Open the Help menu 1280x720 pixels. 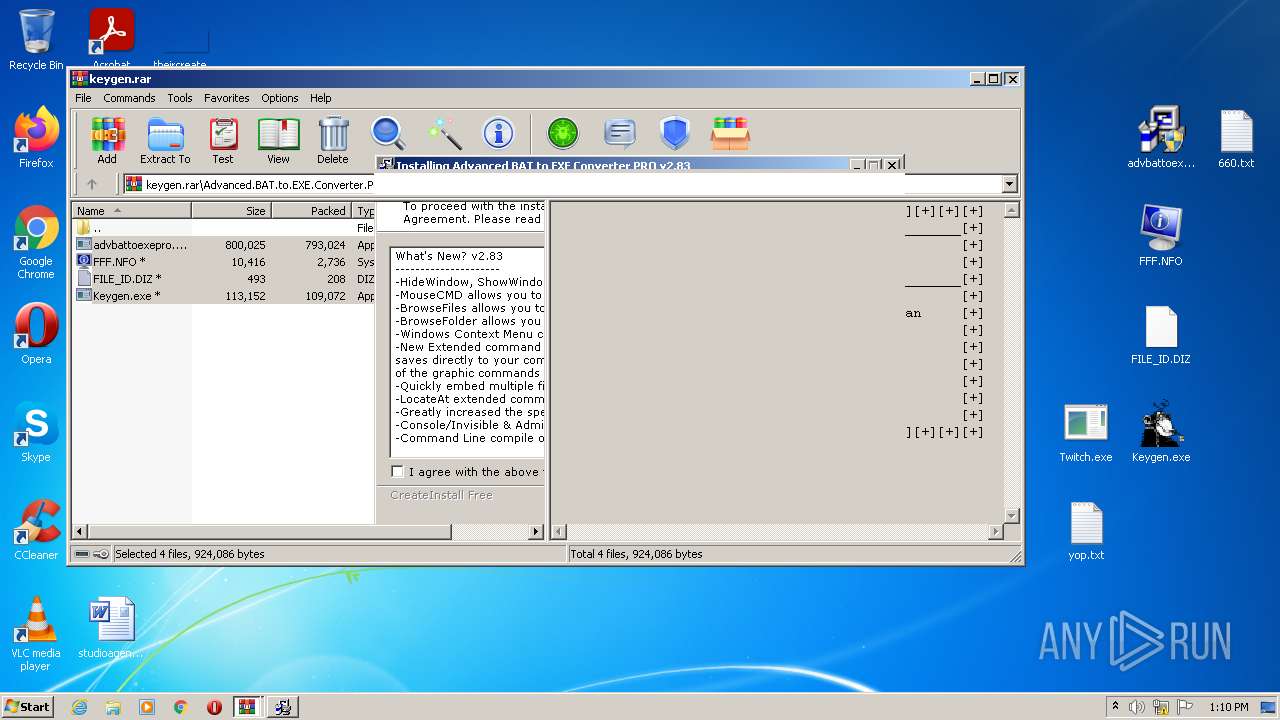320,98
